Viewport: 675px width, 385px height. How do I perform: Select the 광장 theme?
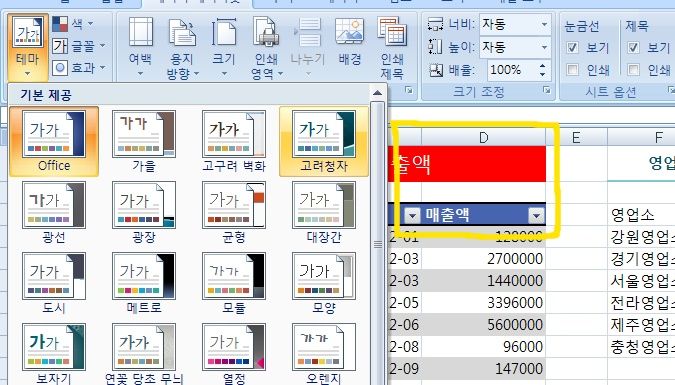[144, 212]
